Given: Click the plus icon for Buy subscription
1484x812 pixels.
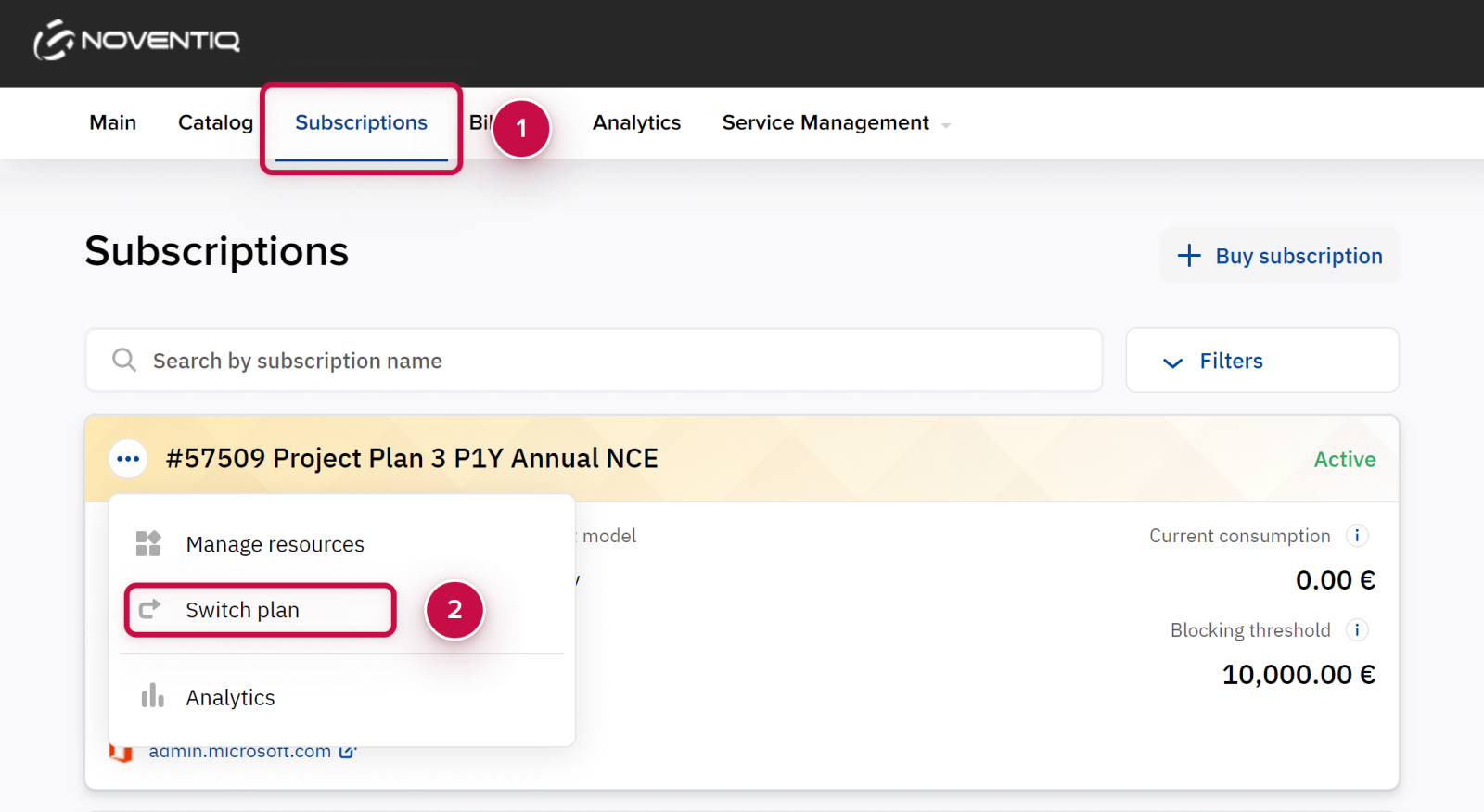Looking at the screenshot, I should [1189, 256].
